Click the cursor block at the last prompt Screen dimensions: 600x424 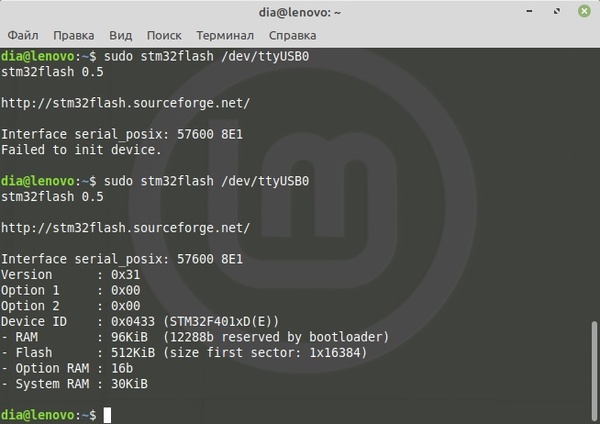(107, 414)
